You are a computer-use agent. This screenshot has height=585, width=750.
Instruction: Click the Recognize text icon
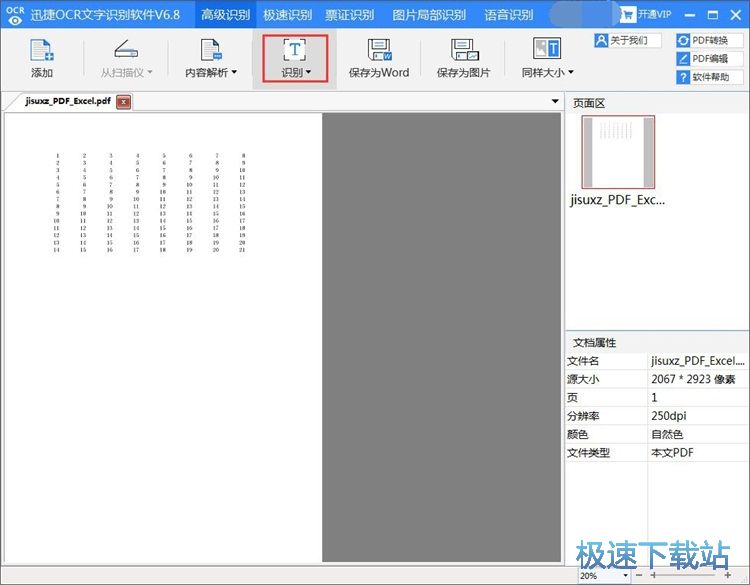pos(295,50)
